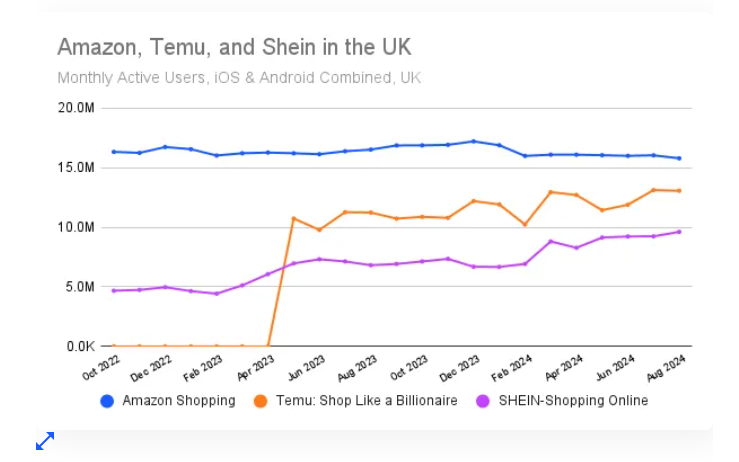Click the Aug 2024 x-axis label
Image resolution: width=739 pixels, height=462 pixels.
coord(667,369)
